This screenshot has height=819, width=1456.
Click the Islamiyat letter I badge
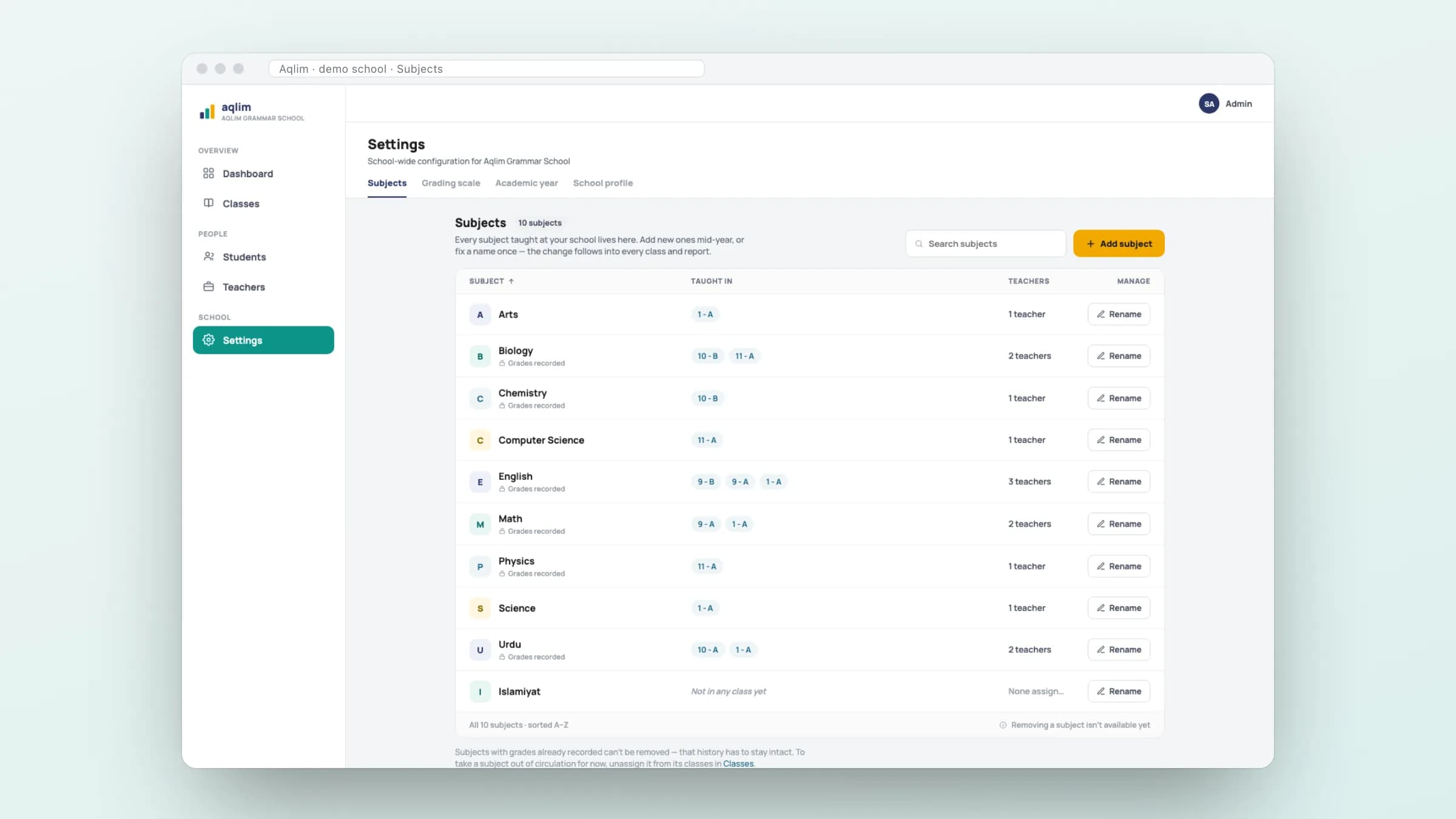[x=480, y=691]
